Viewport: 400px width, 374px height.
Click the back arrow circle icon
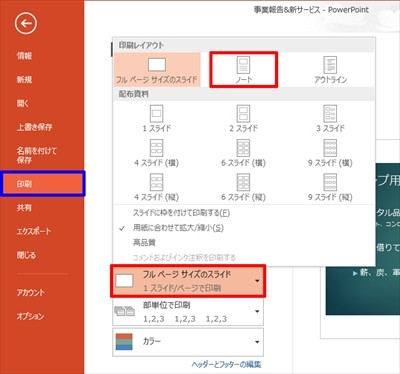coord(26,23)
